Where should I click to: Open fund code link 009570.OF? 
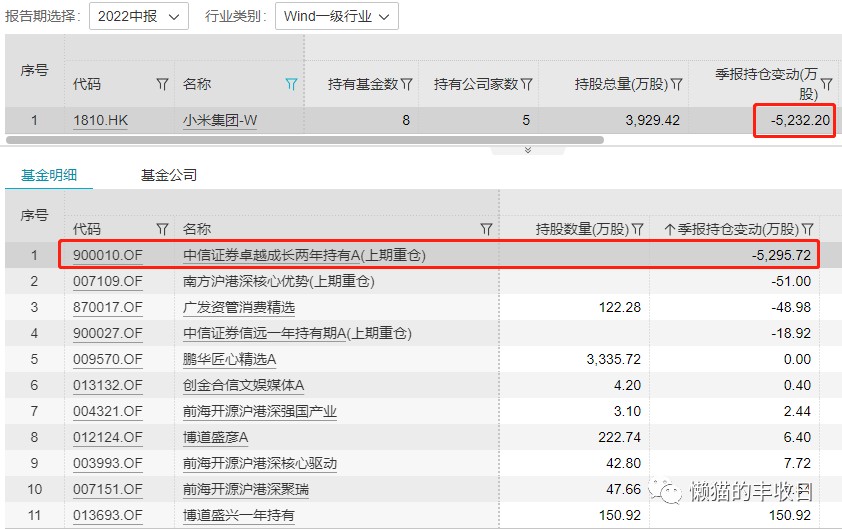click(107, 359)
